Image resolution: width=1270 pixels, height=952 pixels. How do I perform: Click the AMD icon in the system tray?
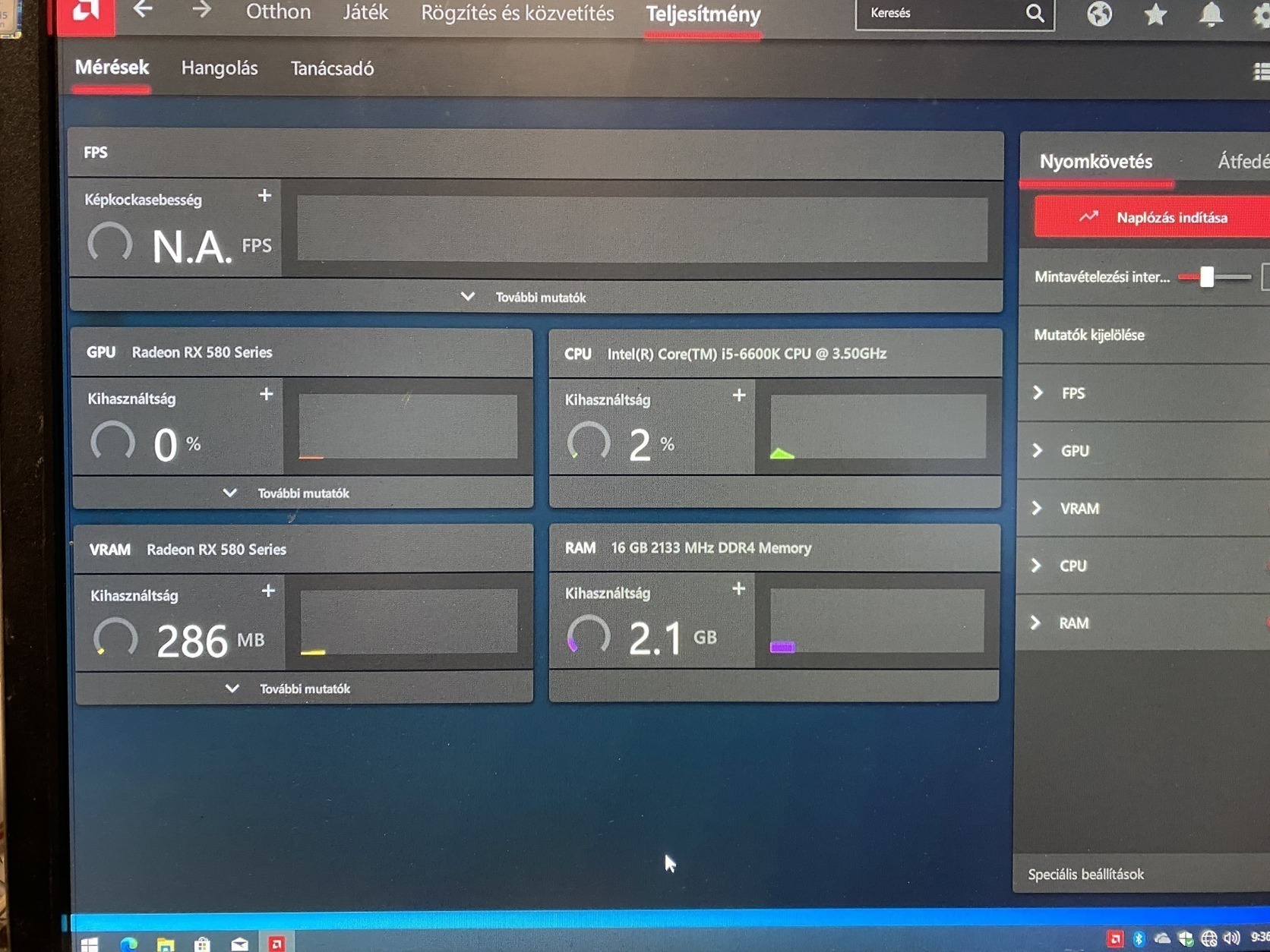click(1115, 939)
